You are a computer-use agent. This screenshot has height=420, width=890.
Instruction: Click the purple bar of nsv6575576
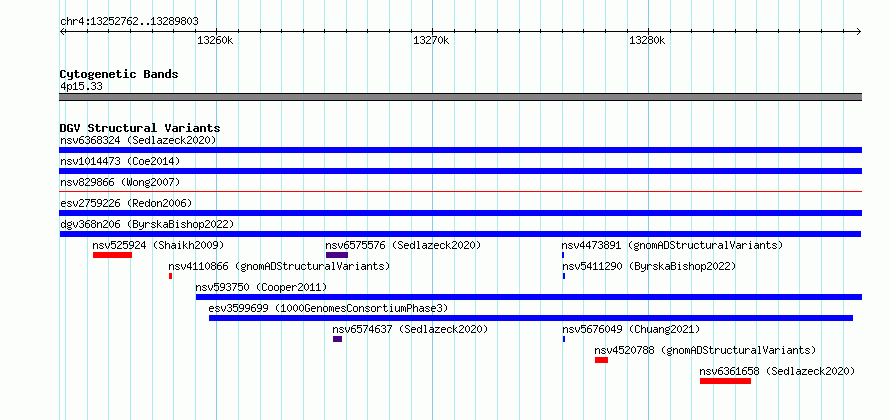point(337,255)
